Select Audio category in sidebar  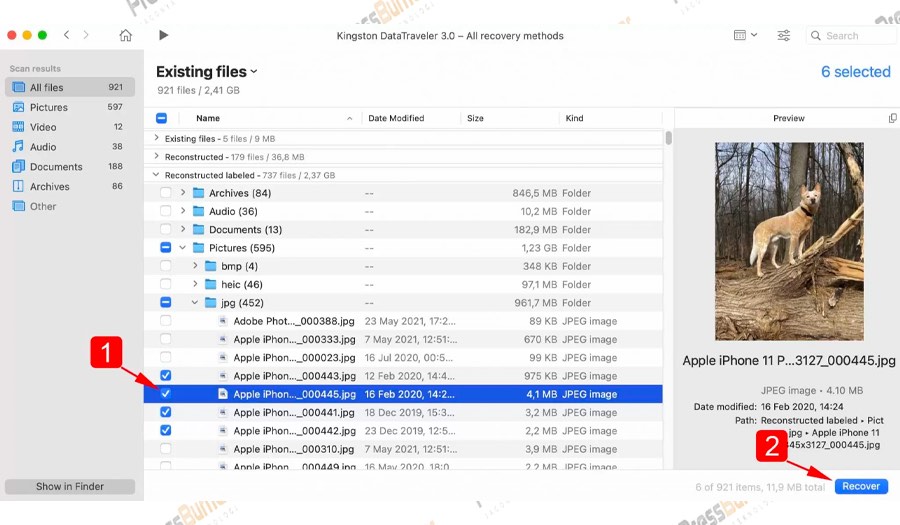point(43,147)
